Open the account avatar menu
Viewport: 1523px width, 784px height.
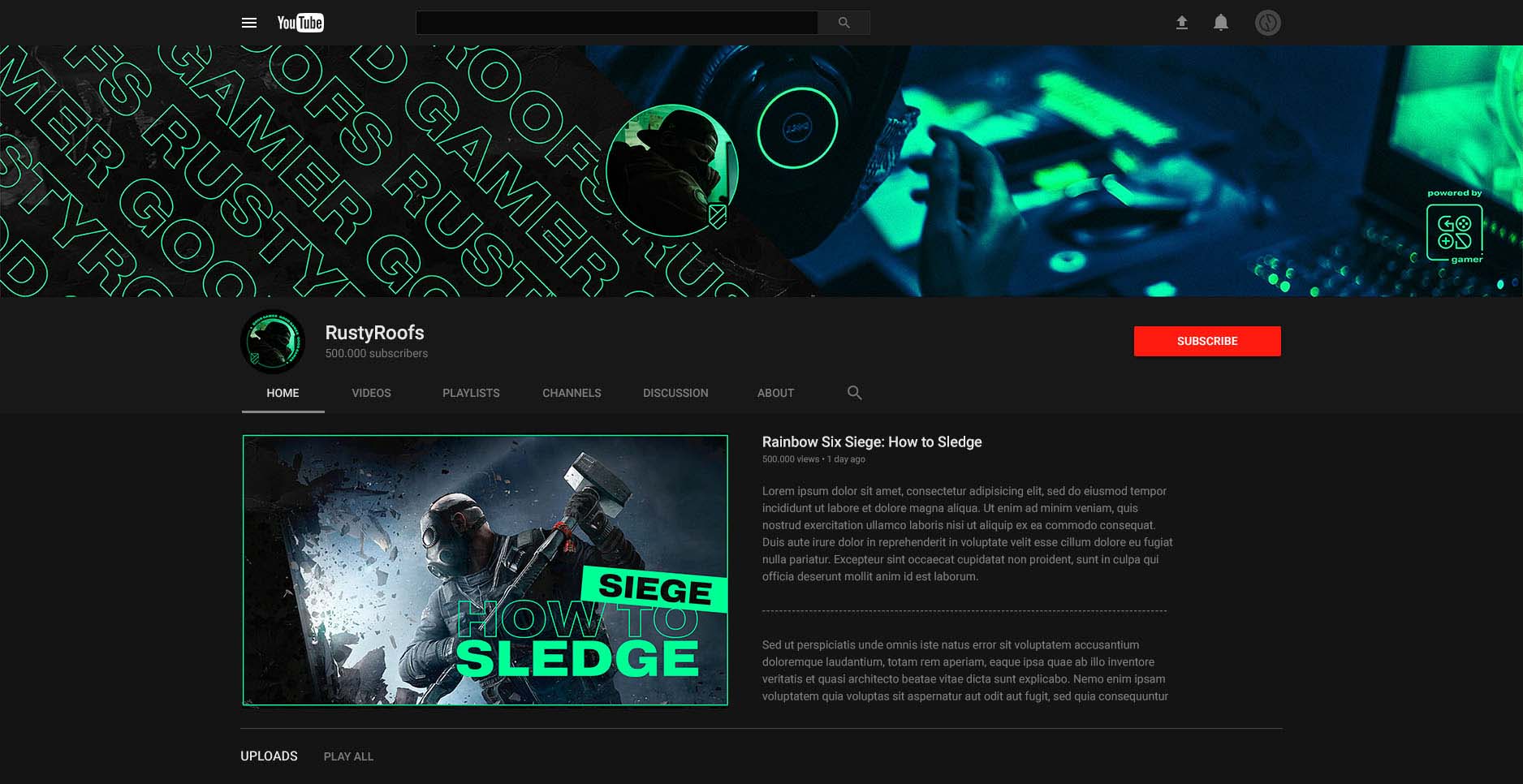pyautogui.click(x=1268, y=23)
